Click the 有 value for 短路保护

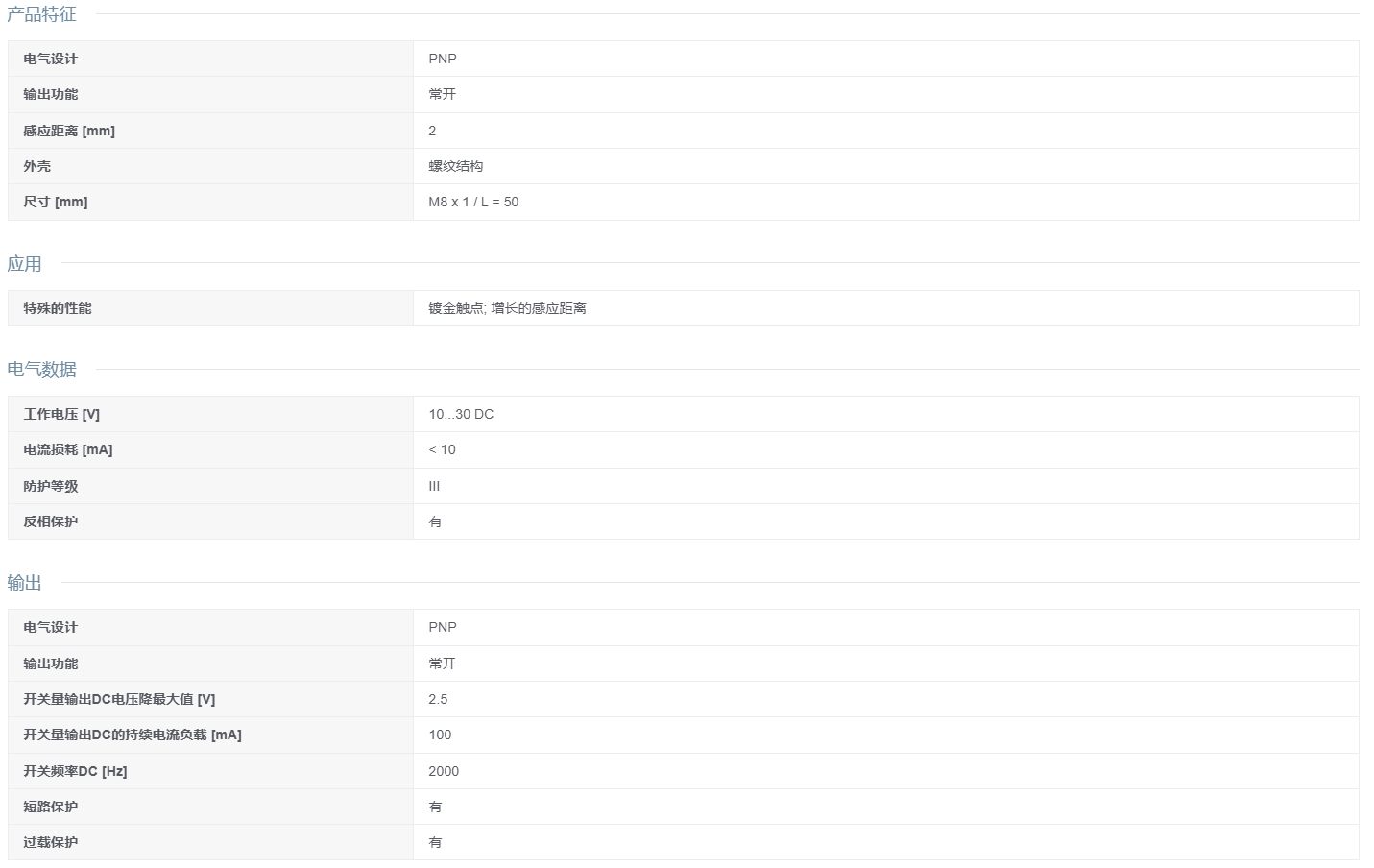click(435, 807)
